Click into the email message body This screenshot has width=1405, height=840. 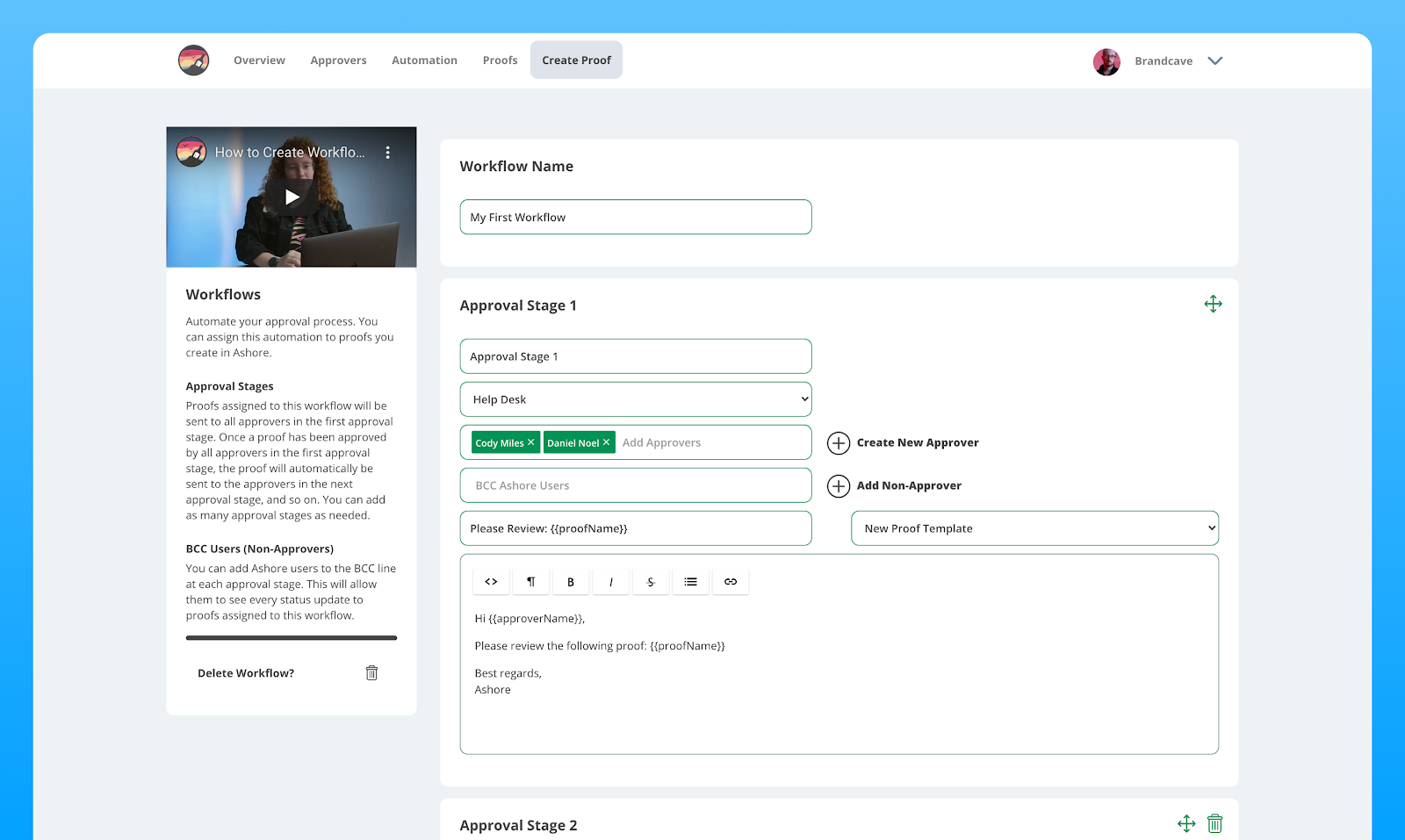[839, 676]
